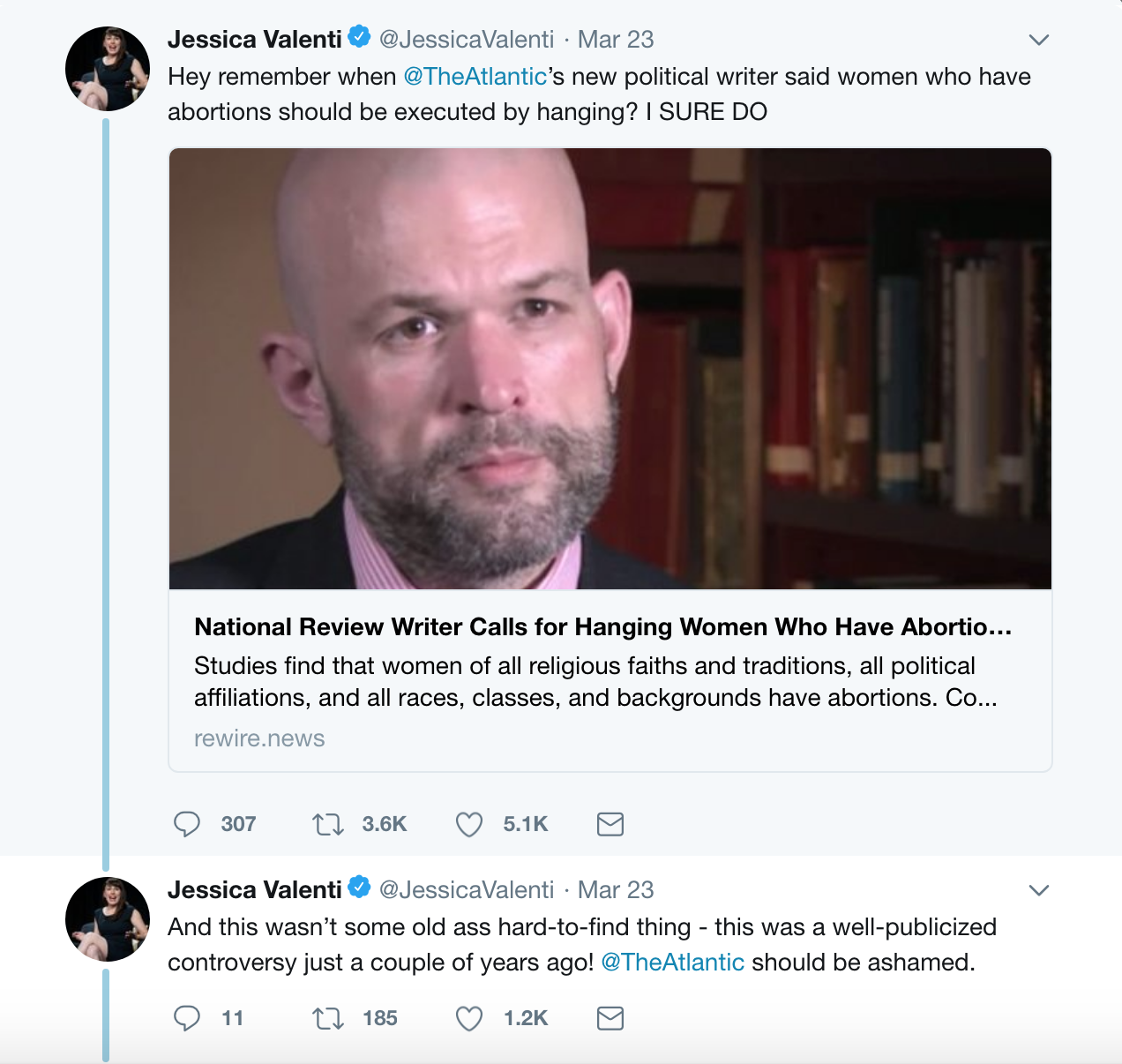Reply to the first tweet with 307 replies
Viewport: 1122px width, 1064px height.
pyautogui.click(x=187, y=824)
